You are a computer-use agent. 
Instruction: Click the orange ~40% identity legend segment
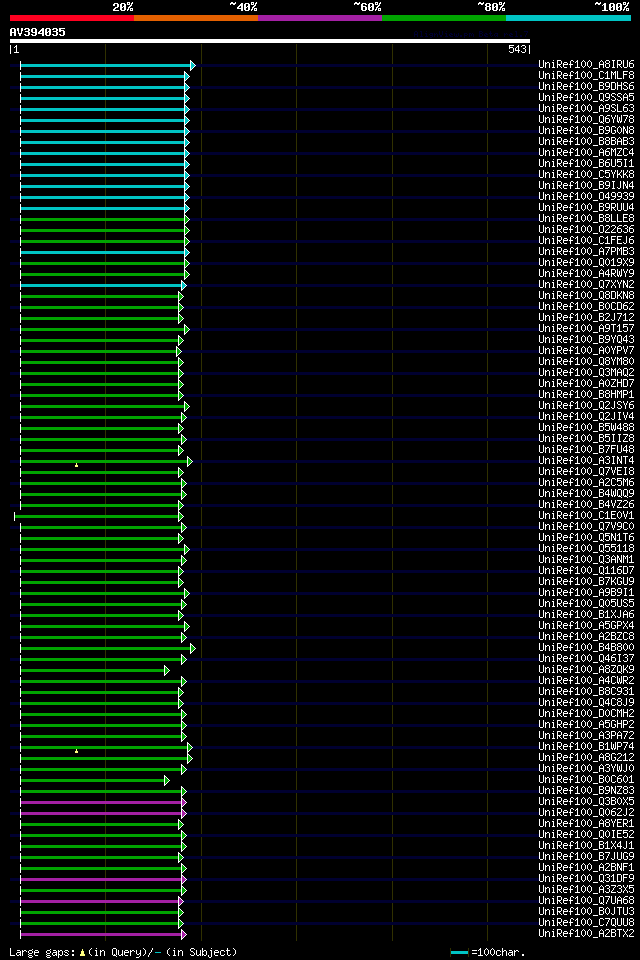point(196,18)
